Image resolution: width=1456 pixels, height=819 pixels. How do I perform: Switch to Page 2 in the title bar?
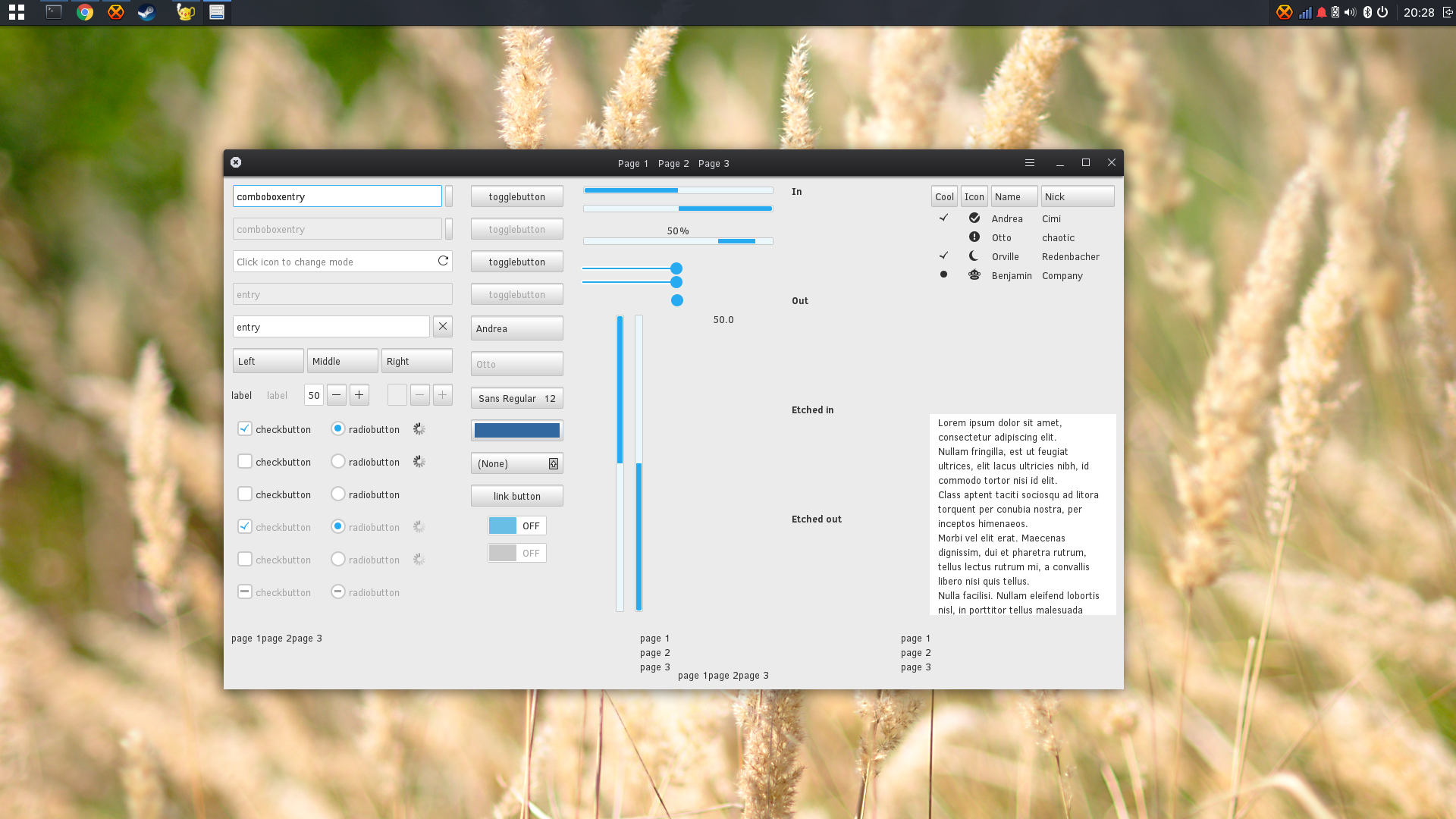coord(673,163)
